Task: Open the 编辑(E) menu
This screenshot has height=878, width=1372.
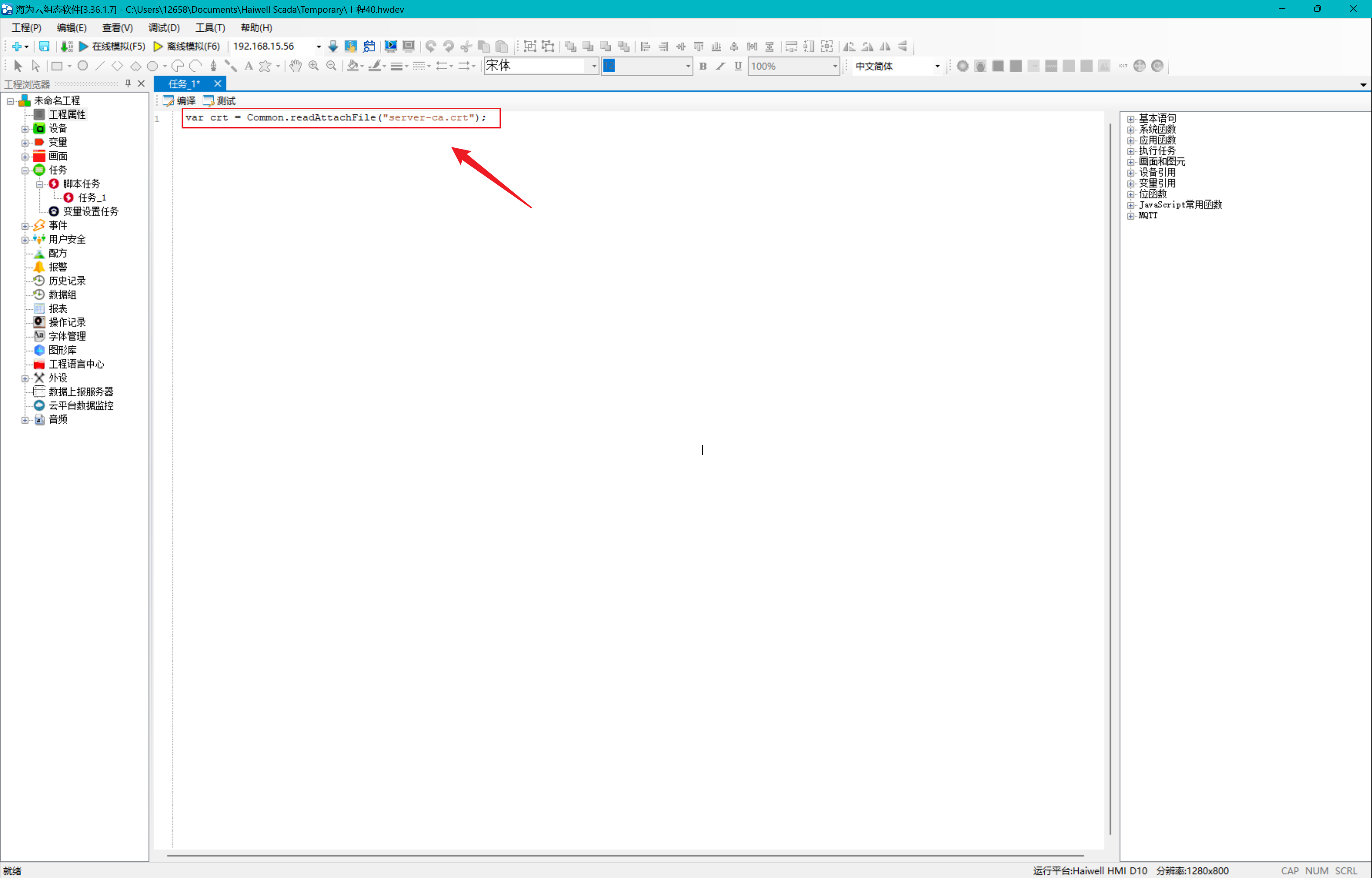Action: [72, 27]
